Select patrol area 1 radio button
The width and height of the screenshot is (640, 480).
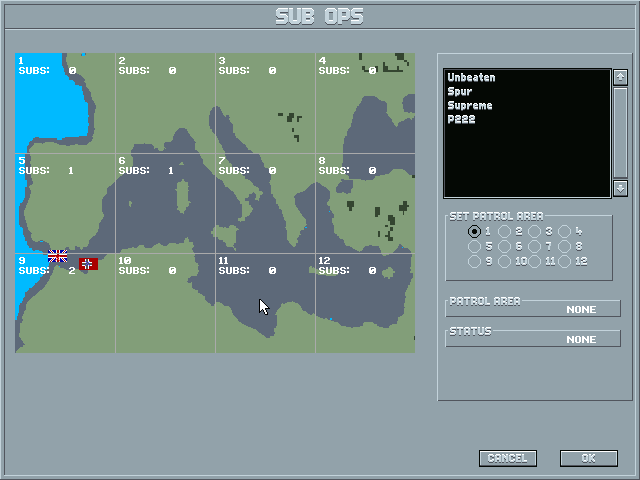tap(474, 231)
